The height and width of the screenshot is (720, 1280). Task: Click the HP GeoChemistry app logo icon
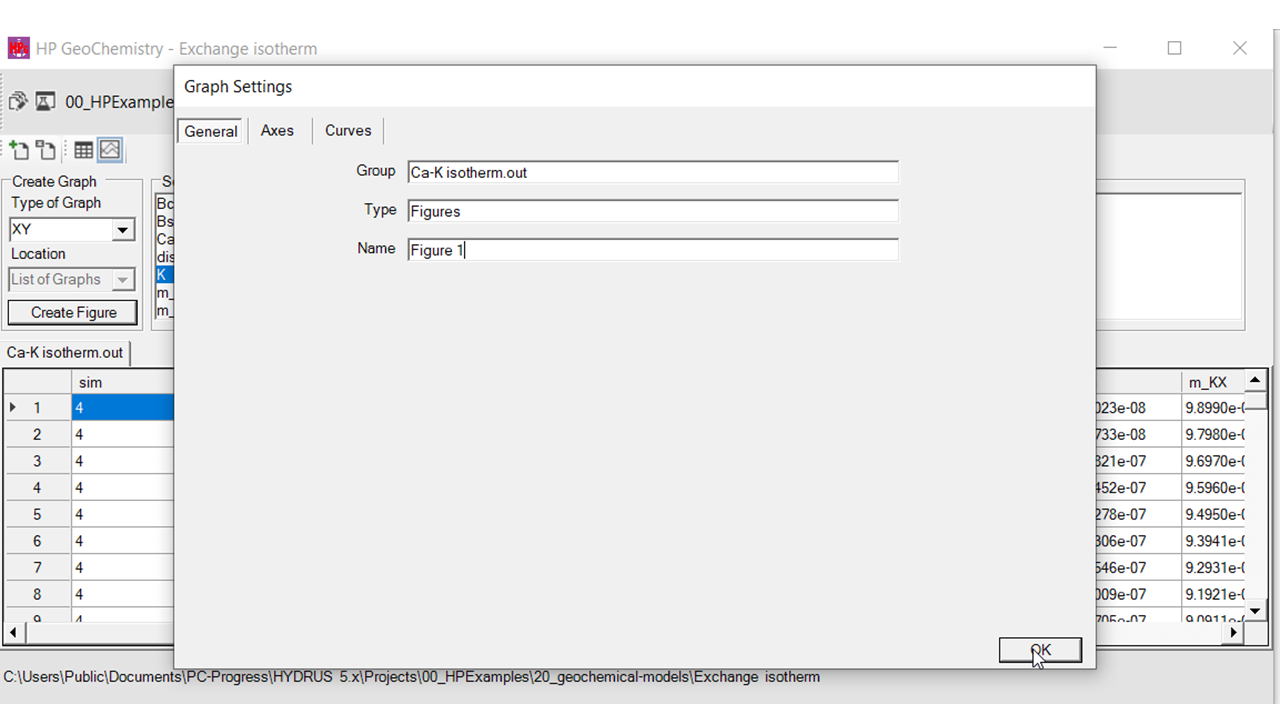(x=18, y=48)
